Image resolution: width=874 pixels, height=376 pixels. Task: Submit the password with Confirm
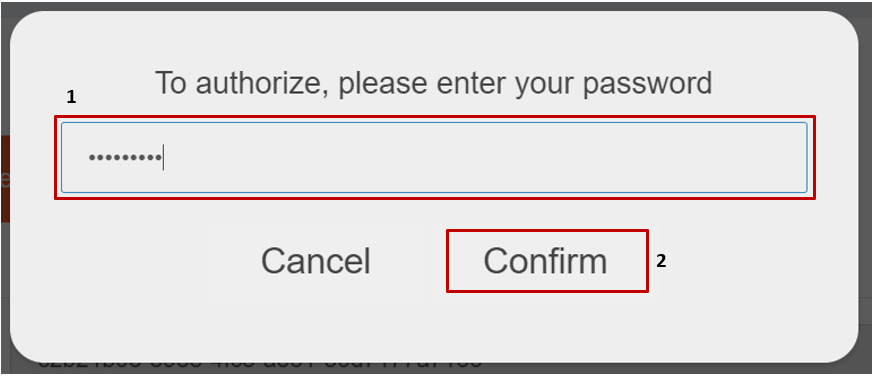coord(546,261)
